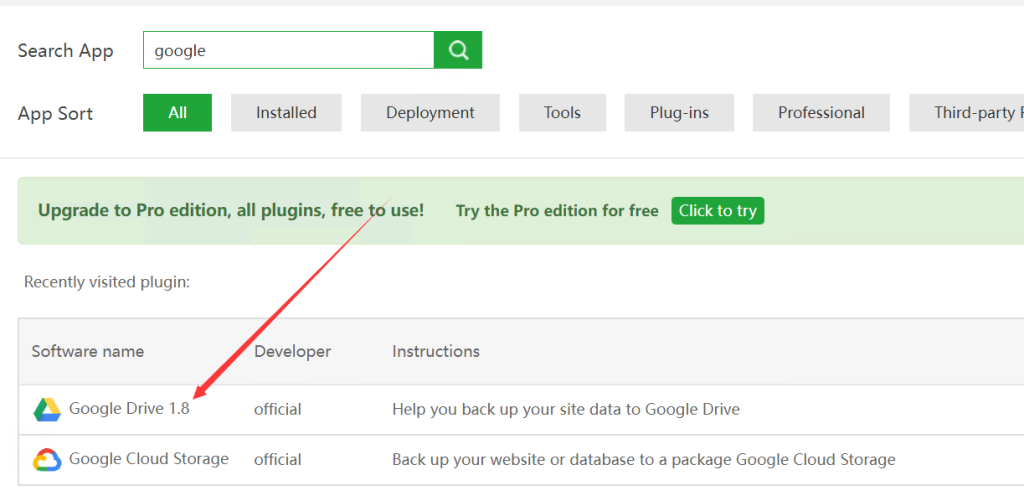Click the Google Cloud Storage description text
The image size is (1024, 501).
pos(643,460)
